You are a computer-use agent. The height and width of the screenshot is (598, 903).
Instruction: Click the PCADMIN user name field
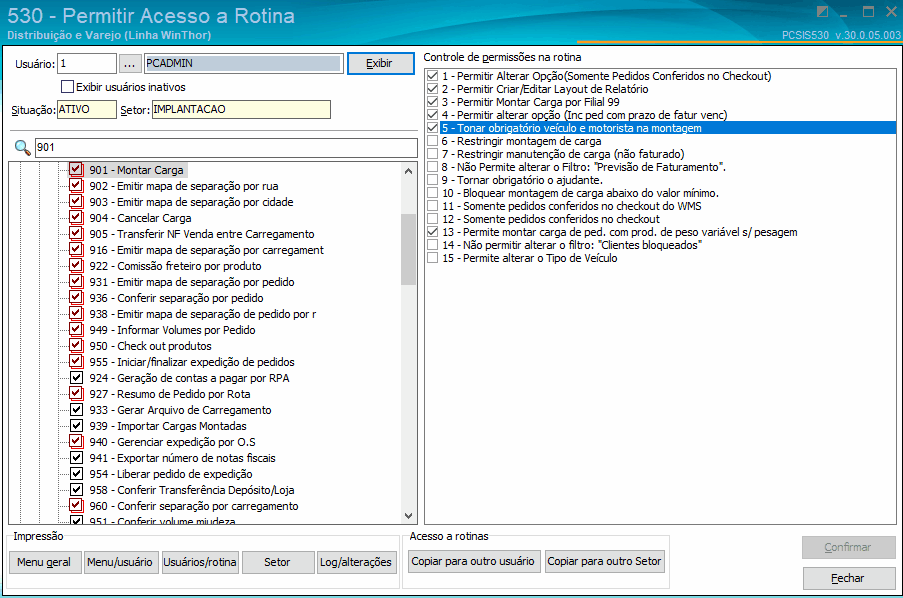(x=244, y=63)
